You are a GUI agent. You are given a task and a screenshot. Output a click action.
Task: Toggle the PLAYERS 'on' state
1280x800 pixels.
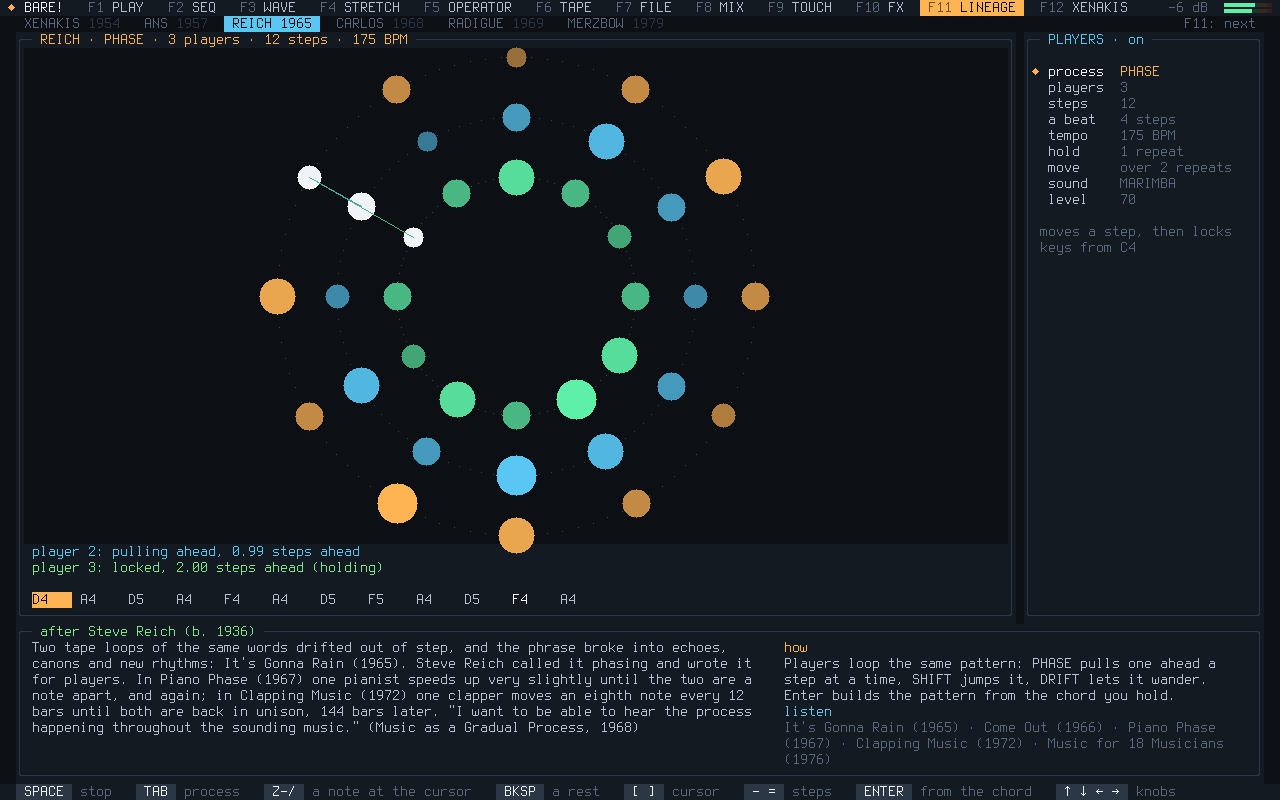tap(1136, 40)
